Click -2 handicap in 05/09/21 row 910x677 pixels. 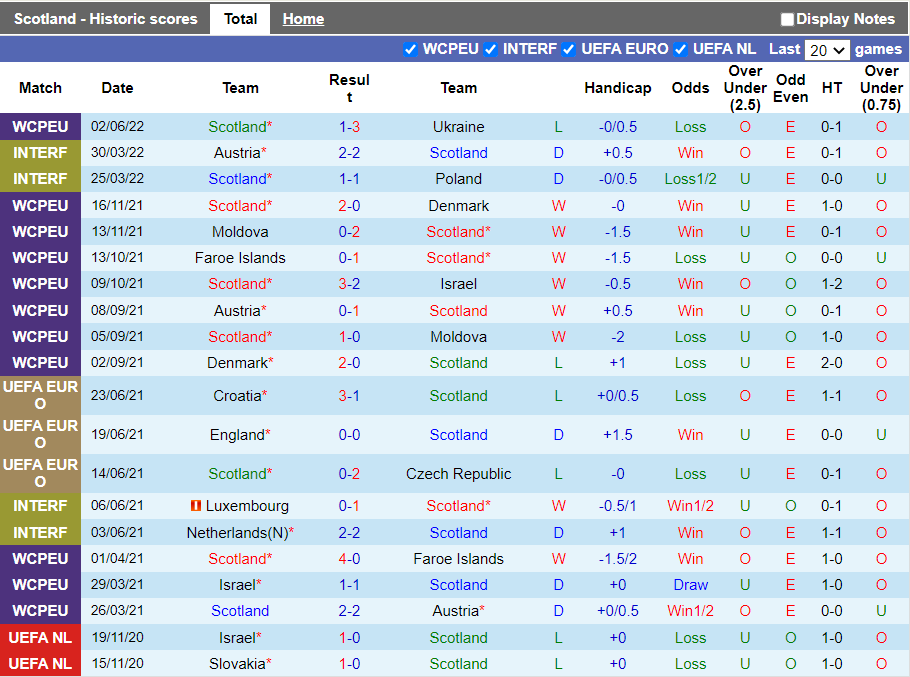click(618, 336)
